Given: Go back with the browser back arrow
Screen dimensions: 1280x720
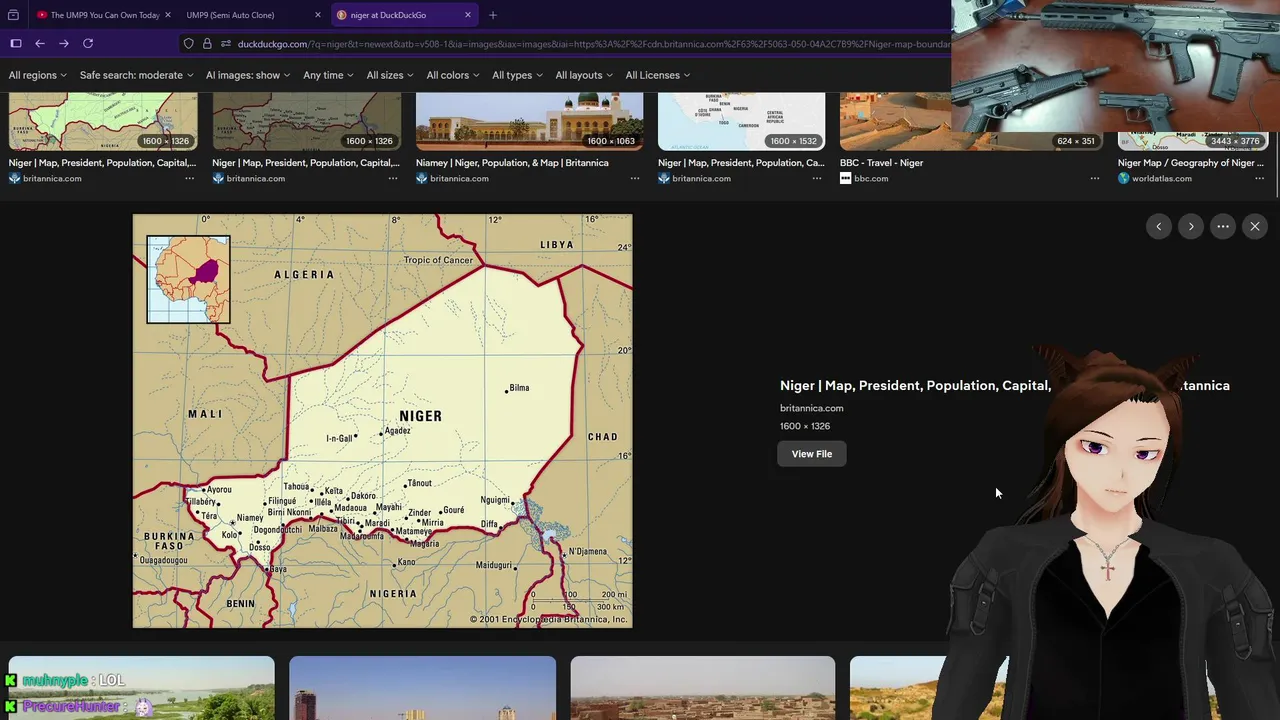Looking at the screenshot, I should click(40, 44).
